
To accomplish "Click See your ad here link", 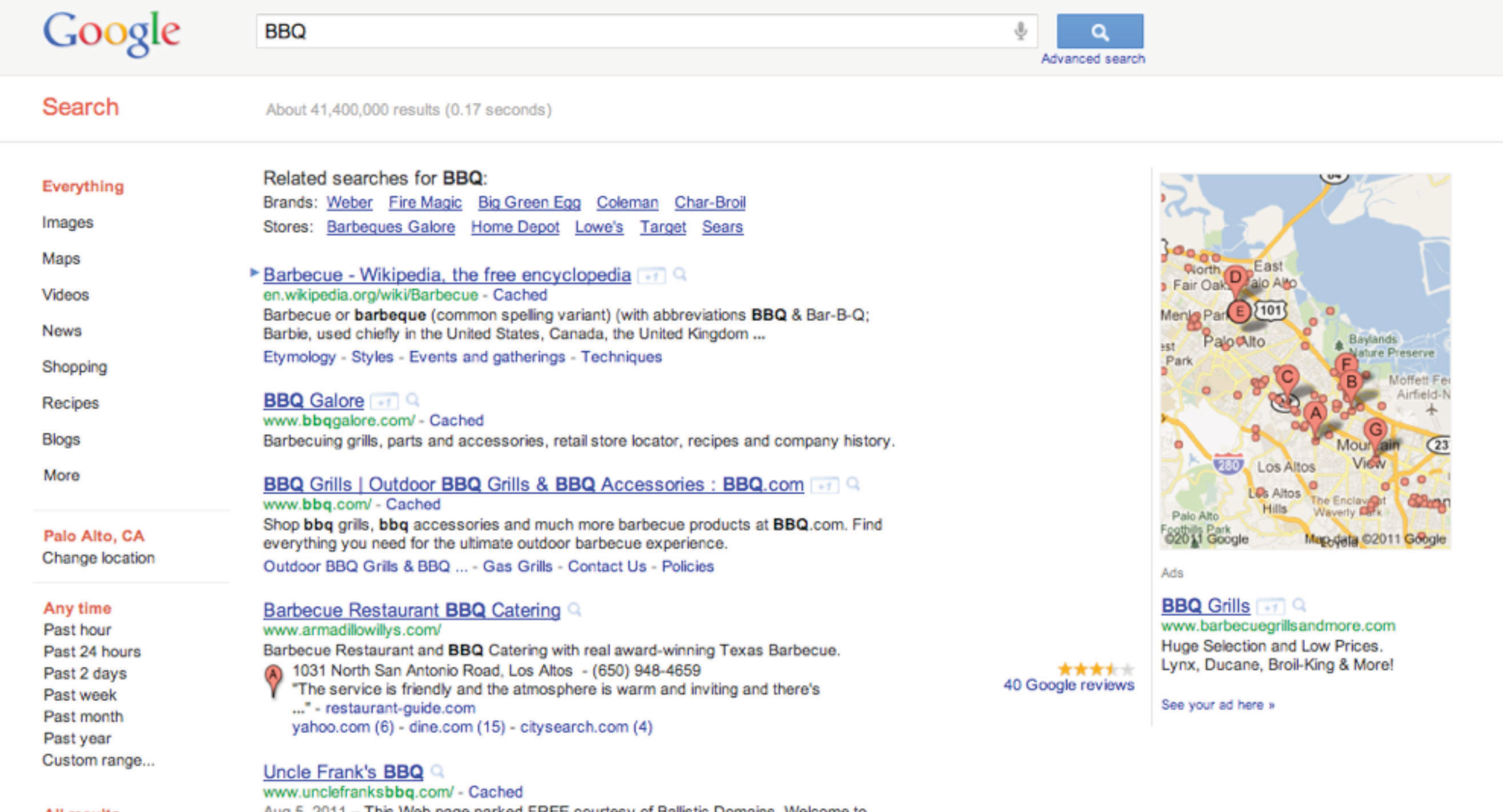I will [1217, 705].
